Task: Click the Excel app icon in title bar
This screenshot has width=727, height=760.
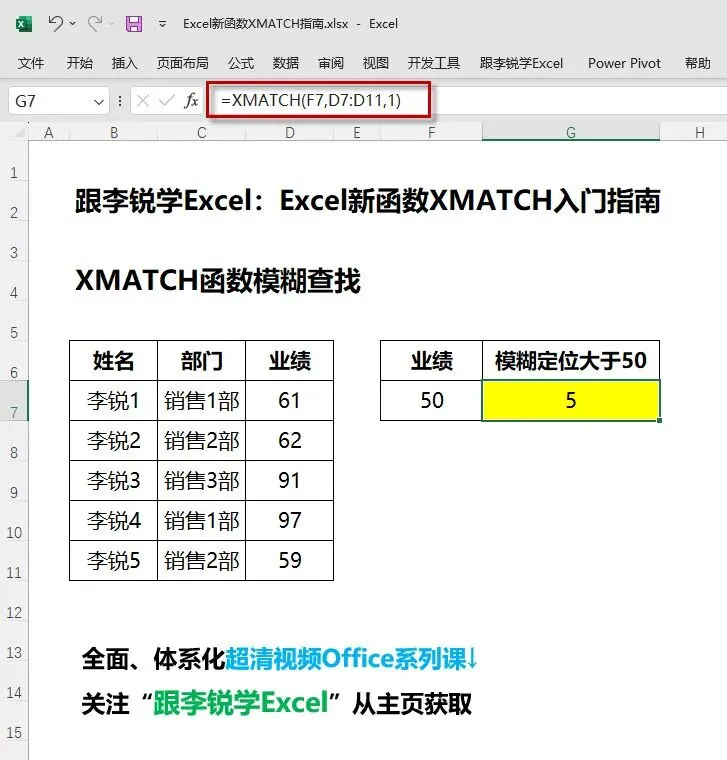Action: coord(24,23)
